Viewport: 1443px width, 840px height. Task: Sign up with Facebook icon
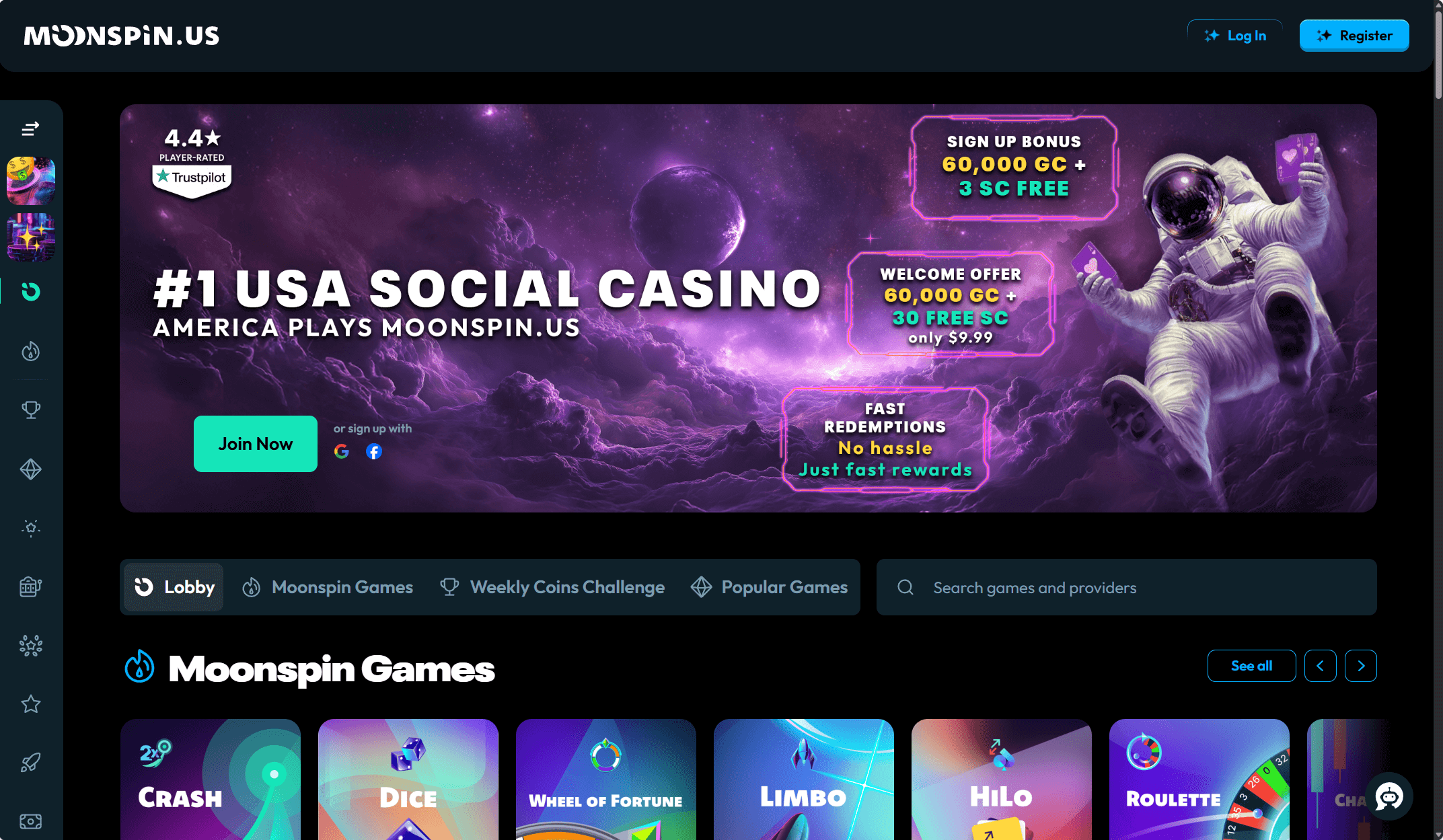click(374, 451)
